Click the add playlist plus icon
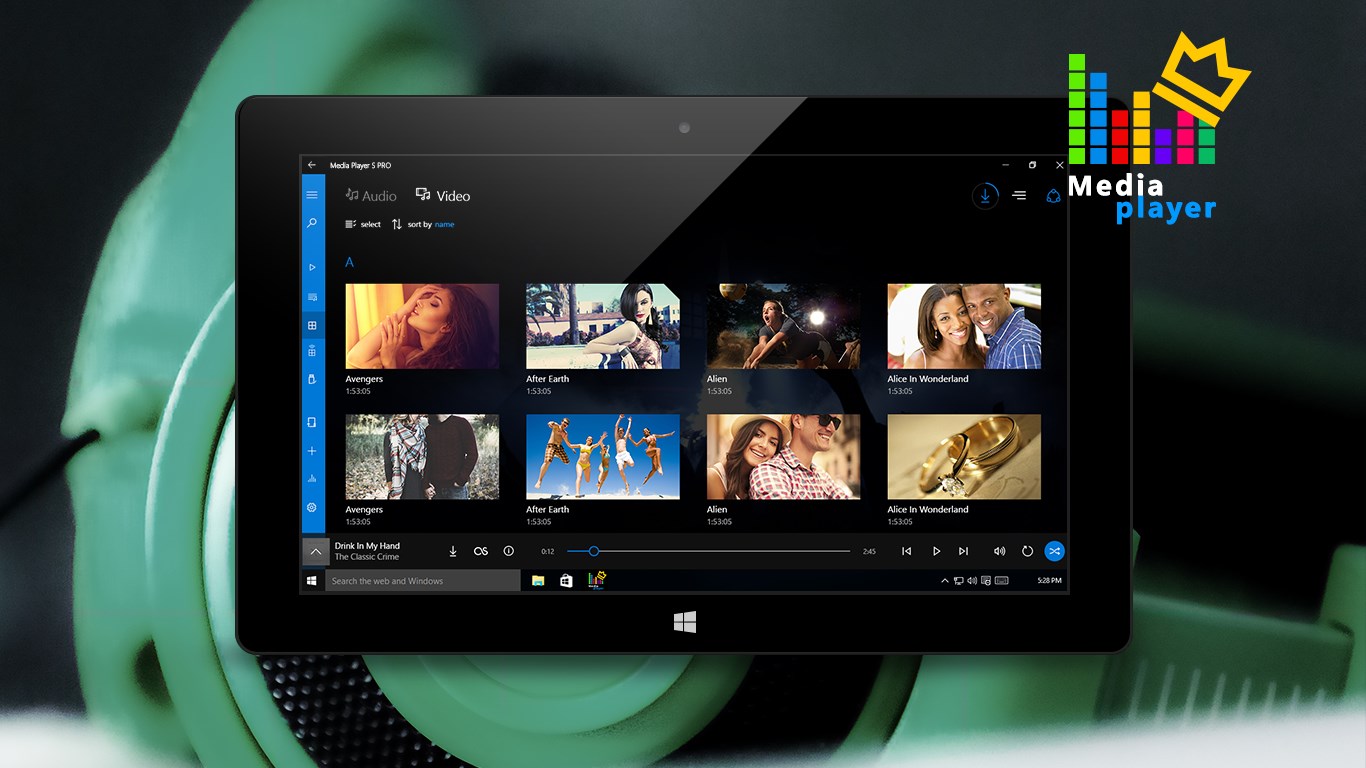Image resolution: width=1366 pixels, height=768 pixels. click(312, 451)
